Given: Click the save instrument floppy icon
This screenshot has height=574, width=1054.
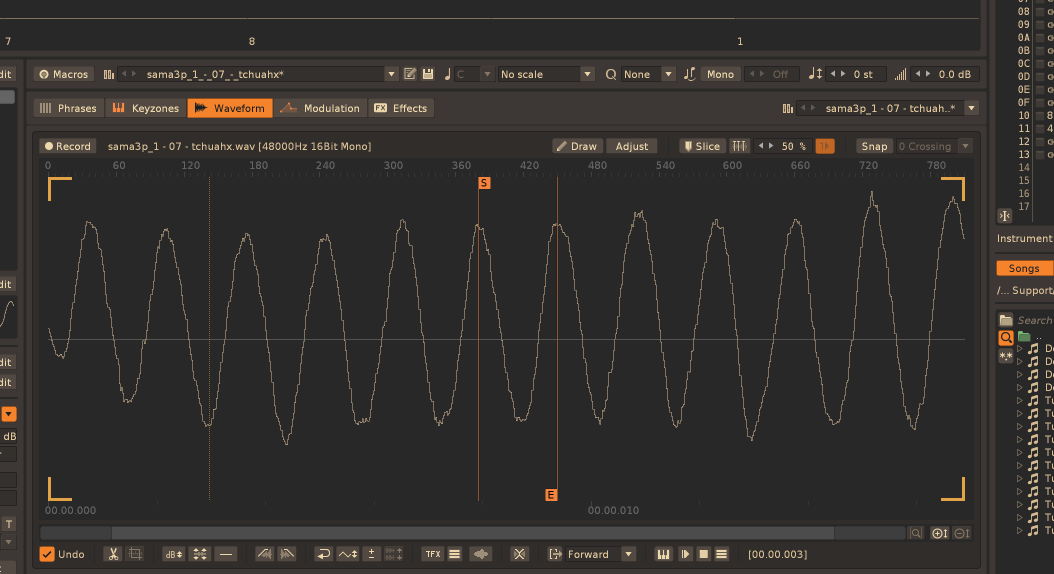Looking at the screenshot, I should point(428,74).
